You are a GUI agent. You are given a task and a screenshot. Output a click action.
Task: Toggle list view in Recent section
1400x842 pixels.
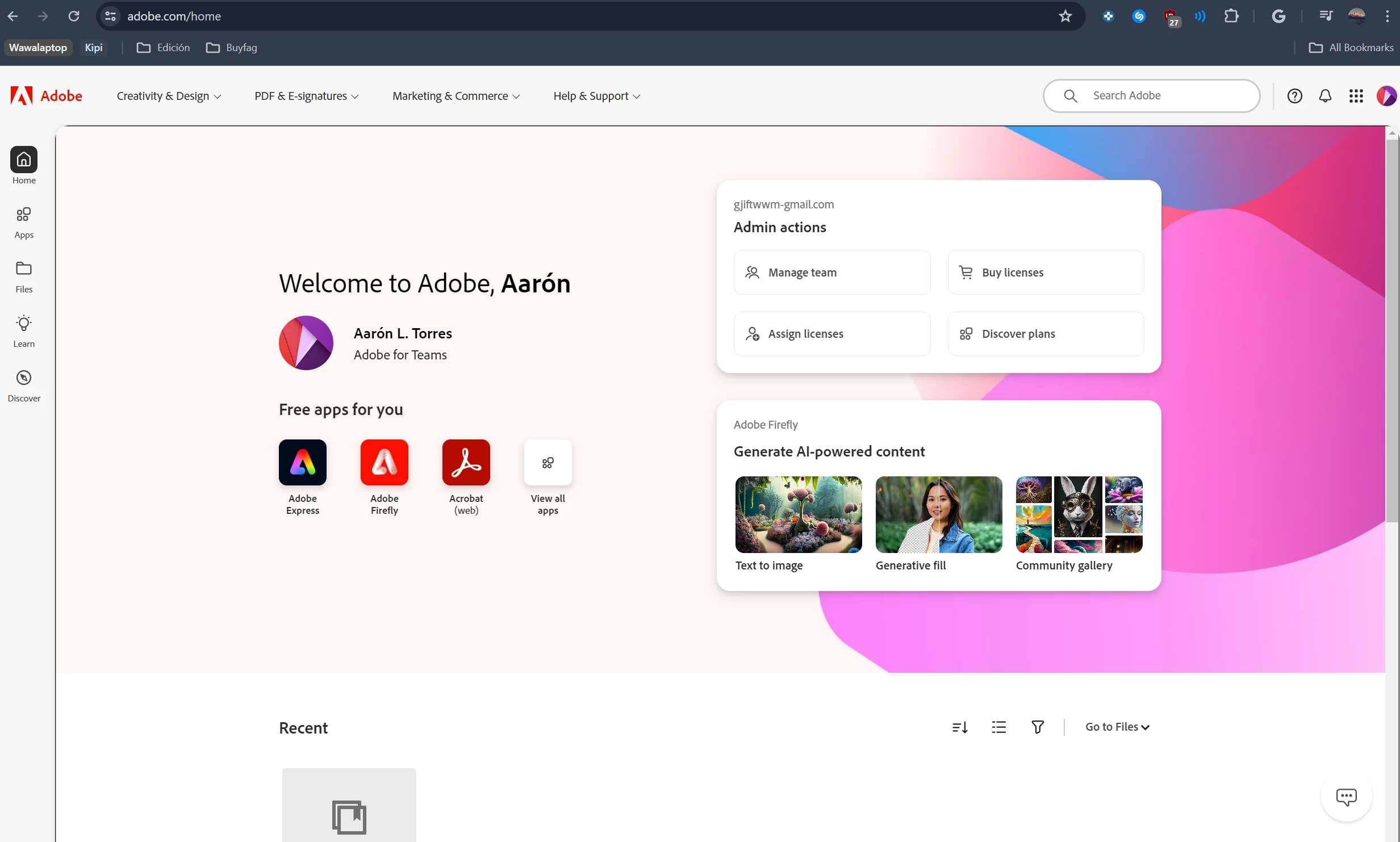point(998,727)
